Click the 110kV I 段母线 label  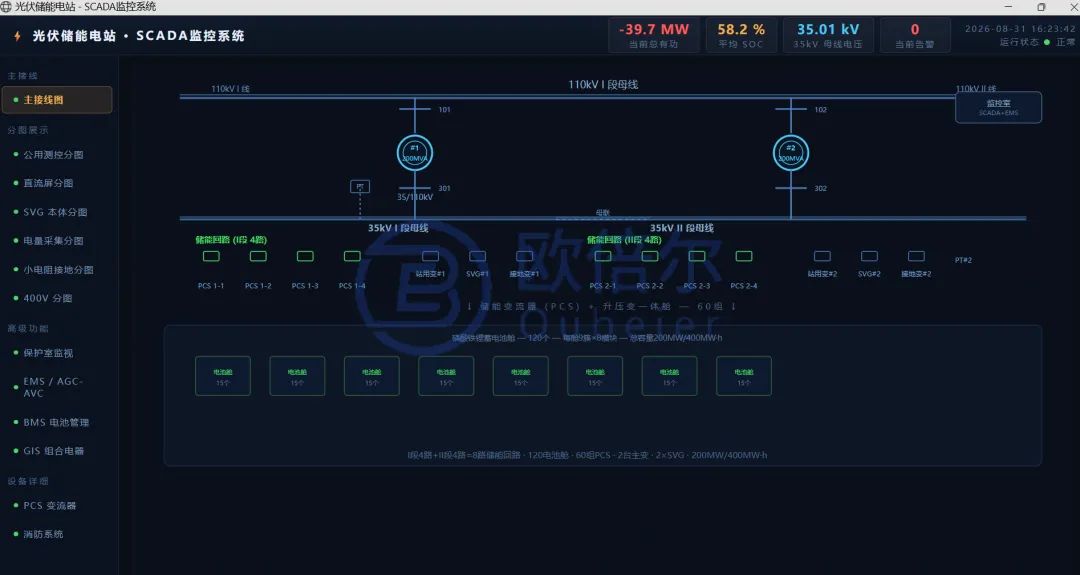click(603, 85)
